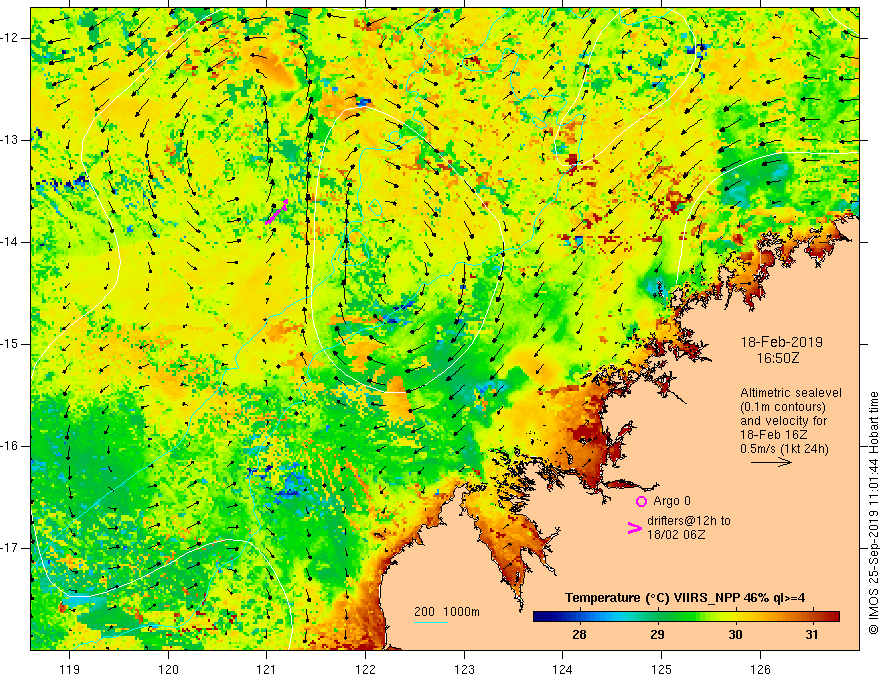The width and height of the screenshot is (880, 680).
Task: Click the latitude axis label '-16'
Action: (x=11, y=446)
